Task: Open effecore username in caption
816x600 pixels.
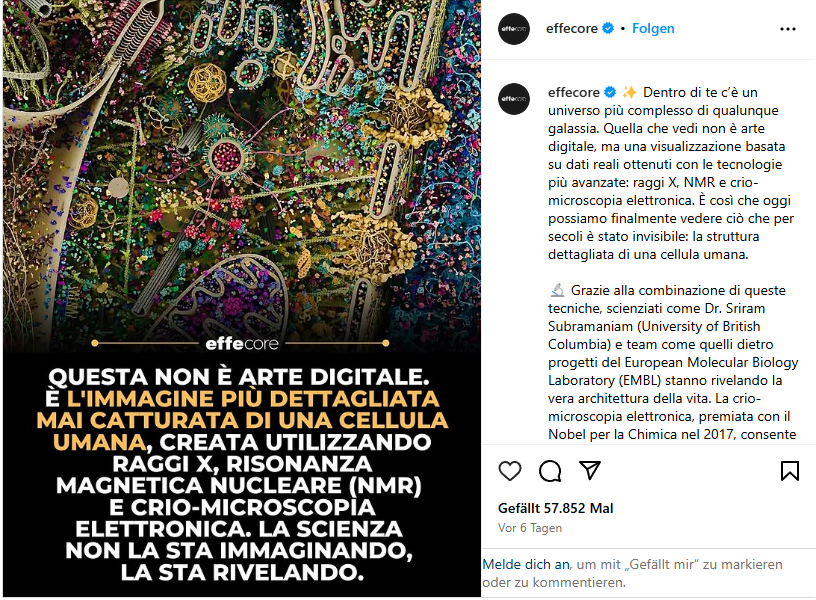Action: coord(573,92)
